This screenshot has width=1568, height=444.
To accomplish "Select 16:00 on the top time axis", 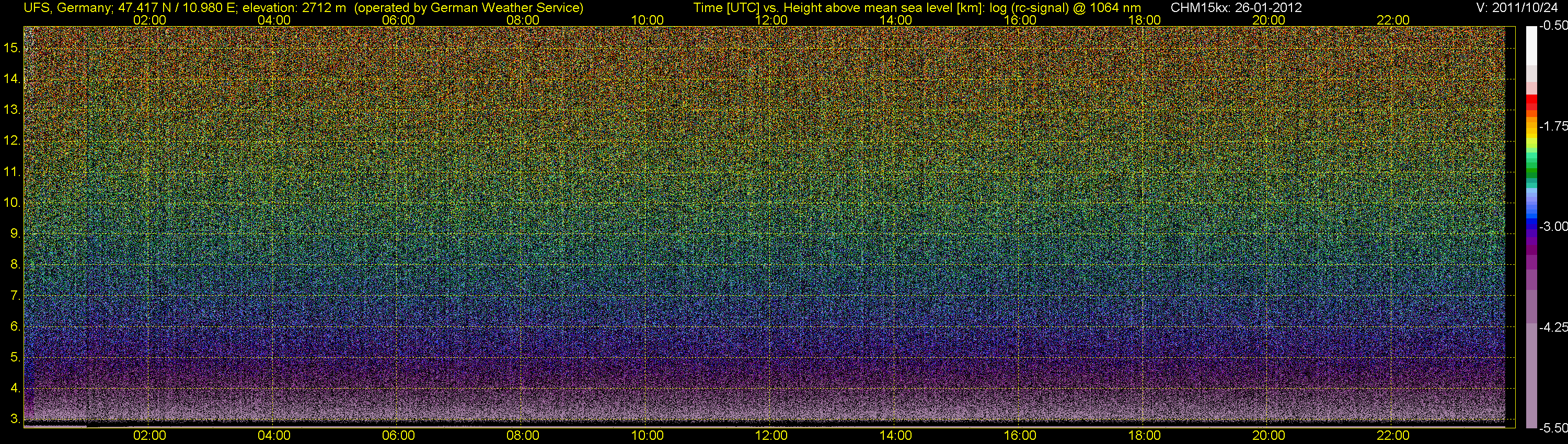I will coord(1020,20).
